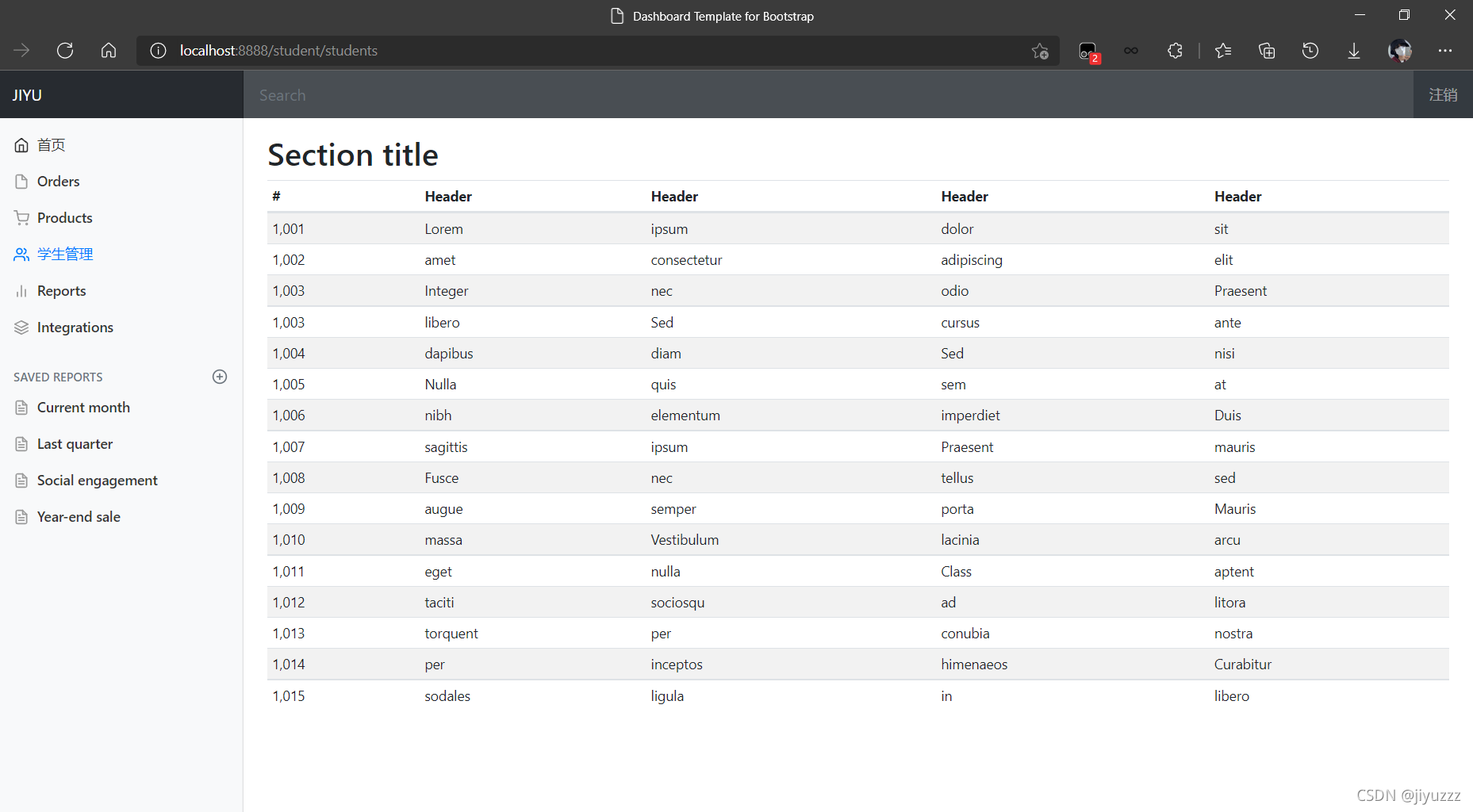Click table cell adipiscing
This screenshot has width=1473, height=812.
(x=972, y=260)
